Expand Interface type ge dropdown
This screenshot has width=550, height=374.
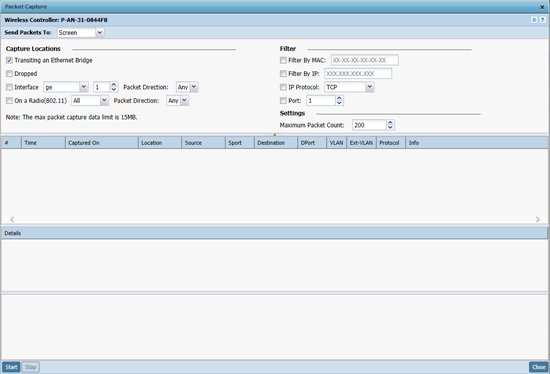84,87
